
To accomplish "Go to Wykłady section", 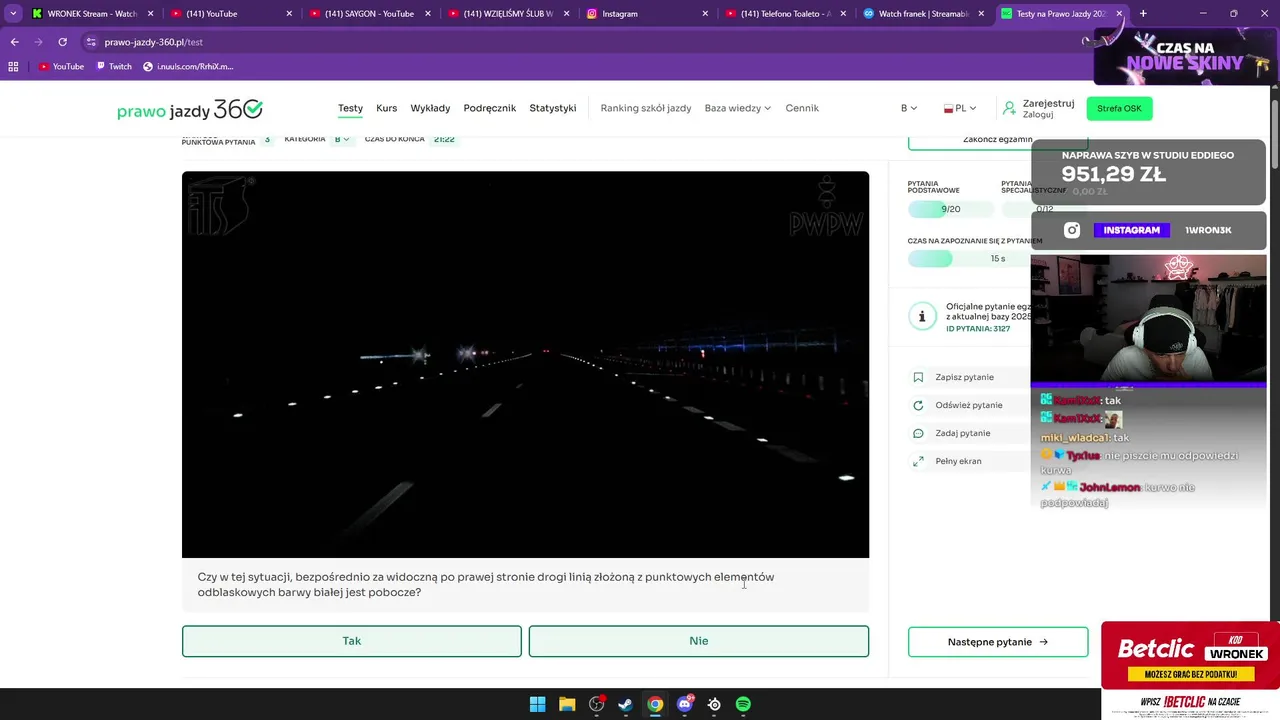I will [x=430, y=108].
